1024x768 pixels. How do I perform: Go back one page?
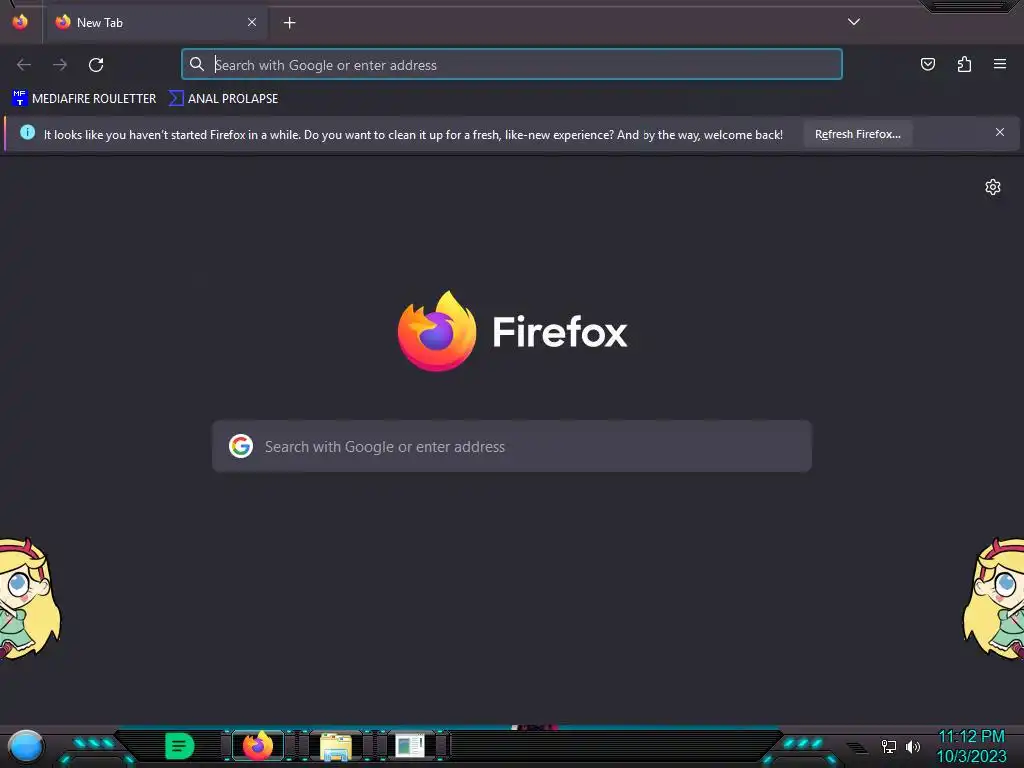[x=24, y=65]
